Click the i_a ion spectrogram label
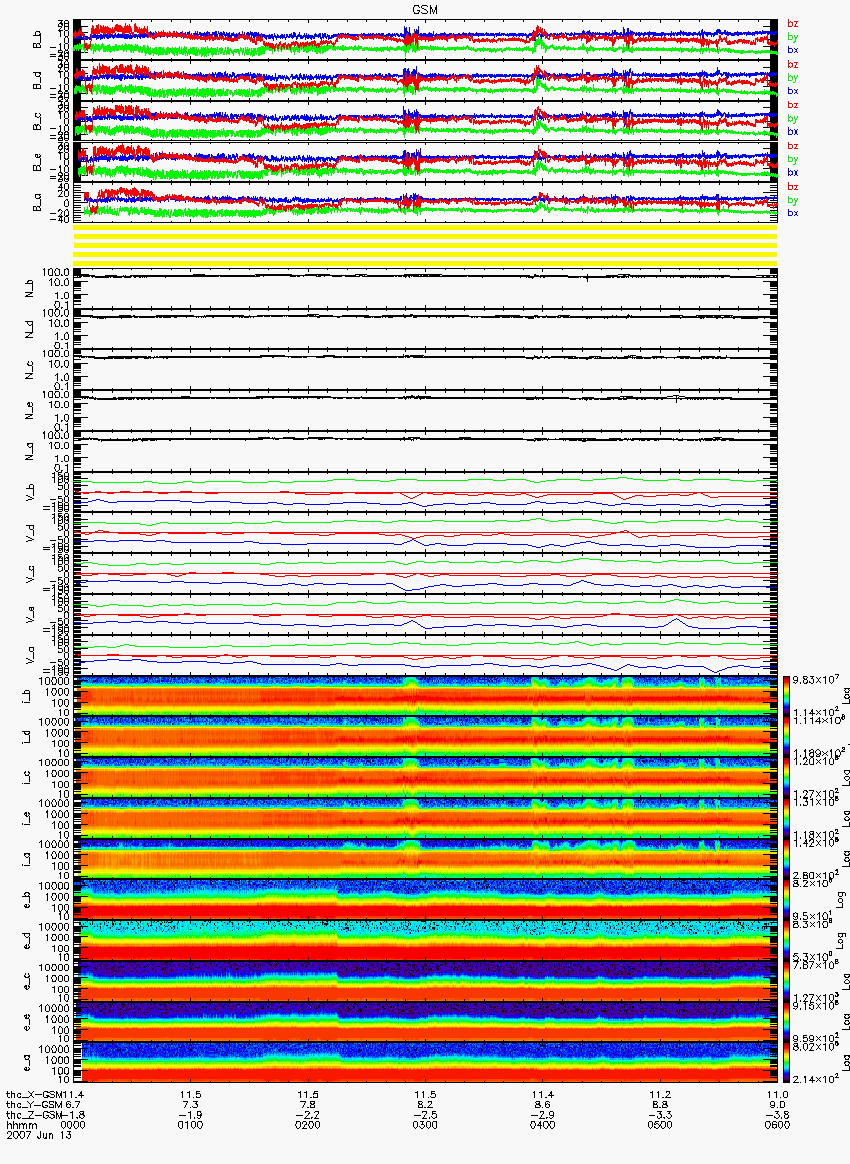 coord(27,860)
